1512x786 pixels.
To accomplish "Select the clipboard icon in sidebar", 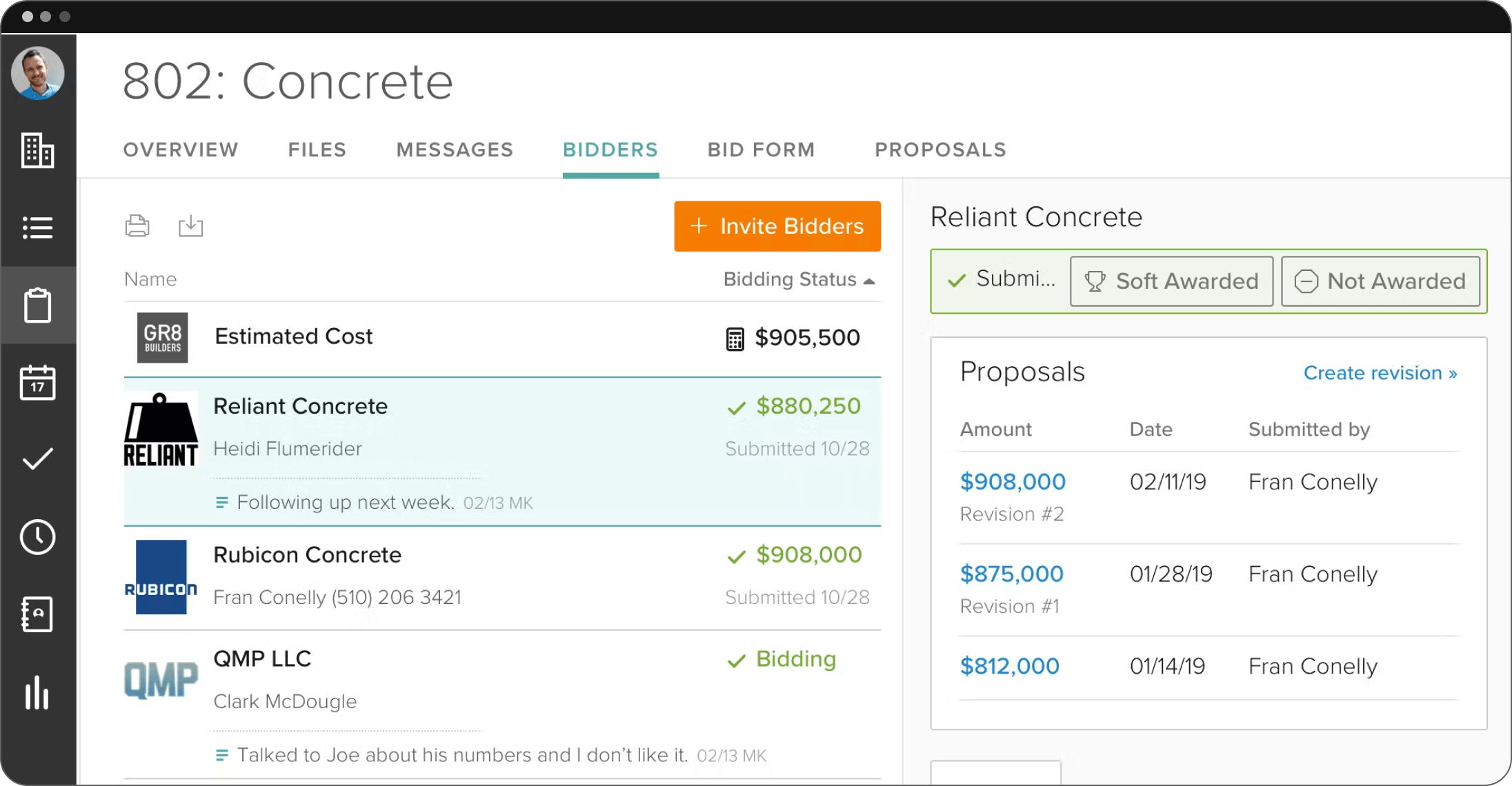I will click(37, 305).
